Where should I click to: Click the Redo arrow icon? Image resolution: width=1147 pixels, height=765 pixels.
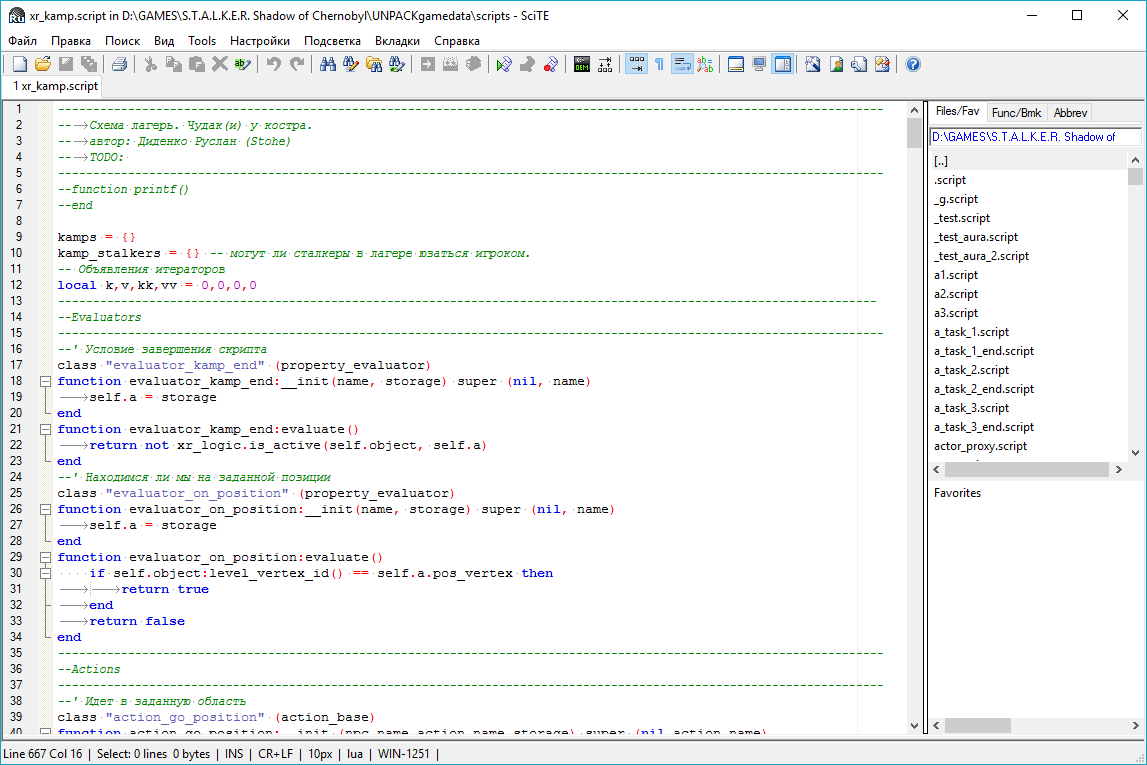tap(296, 64)
